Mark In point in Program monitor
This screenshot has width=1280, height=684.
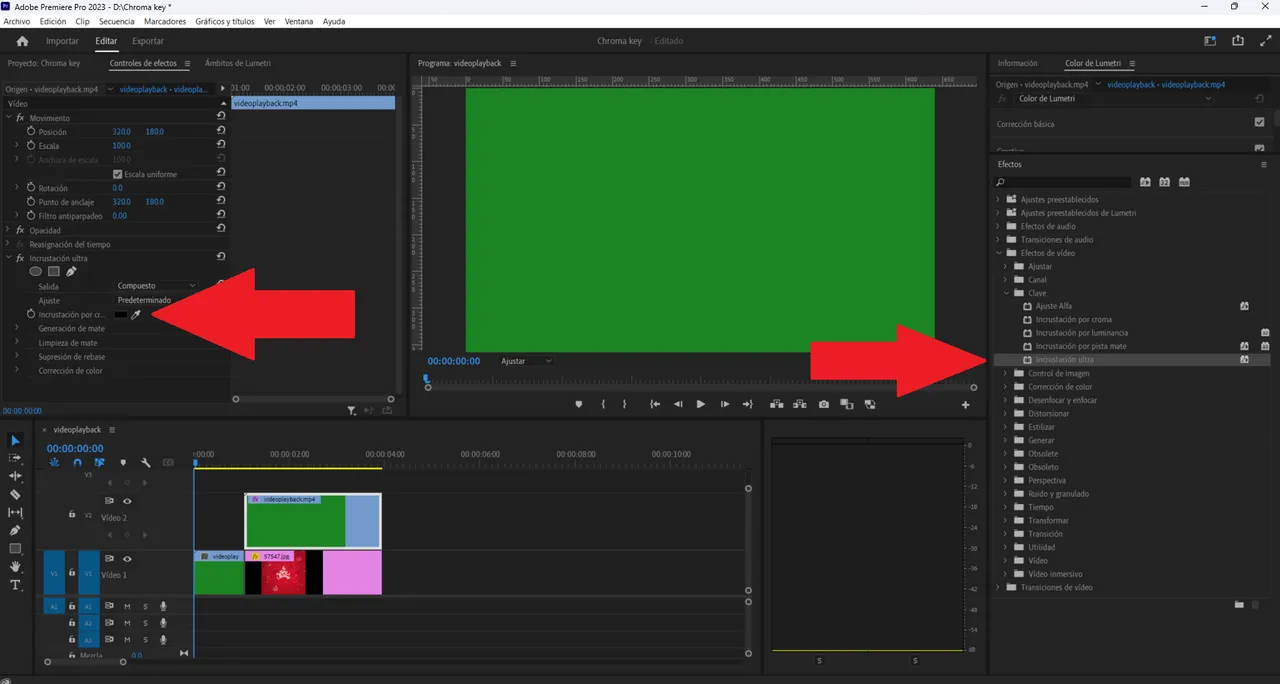(602, 404)
